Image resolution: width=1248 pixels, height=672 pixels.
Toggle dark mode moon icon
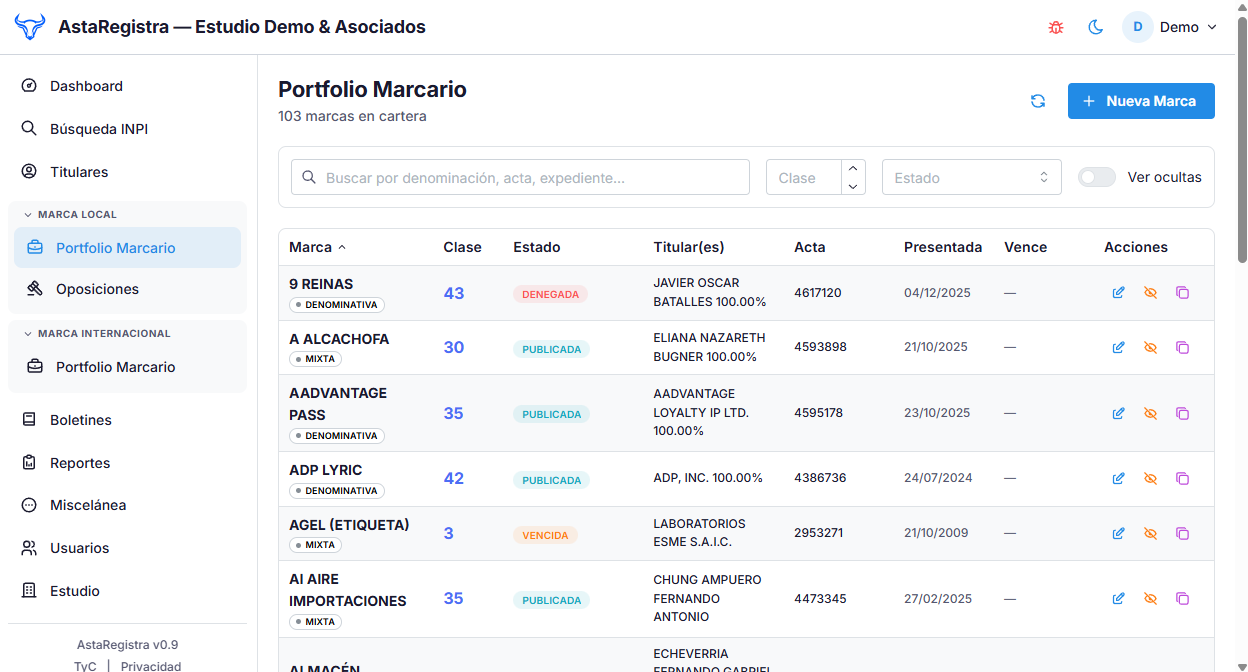(1096, 28)
